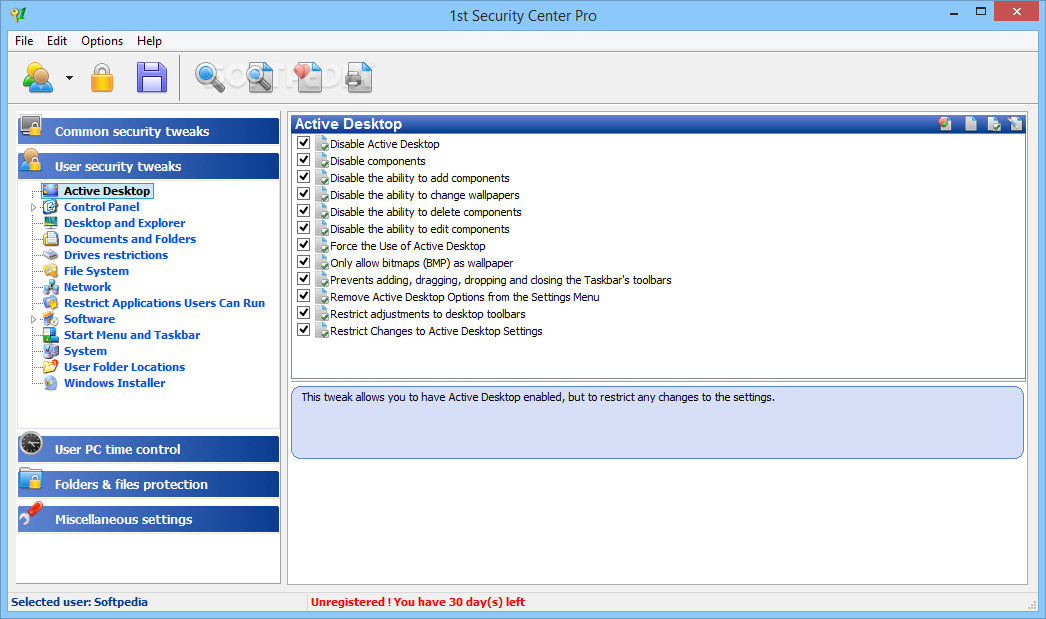This screenshot has width=1046, height=619.
Task: Toggle Disable the ability to change wallpapers
Action: [304, 194]
